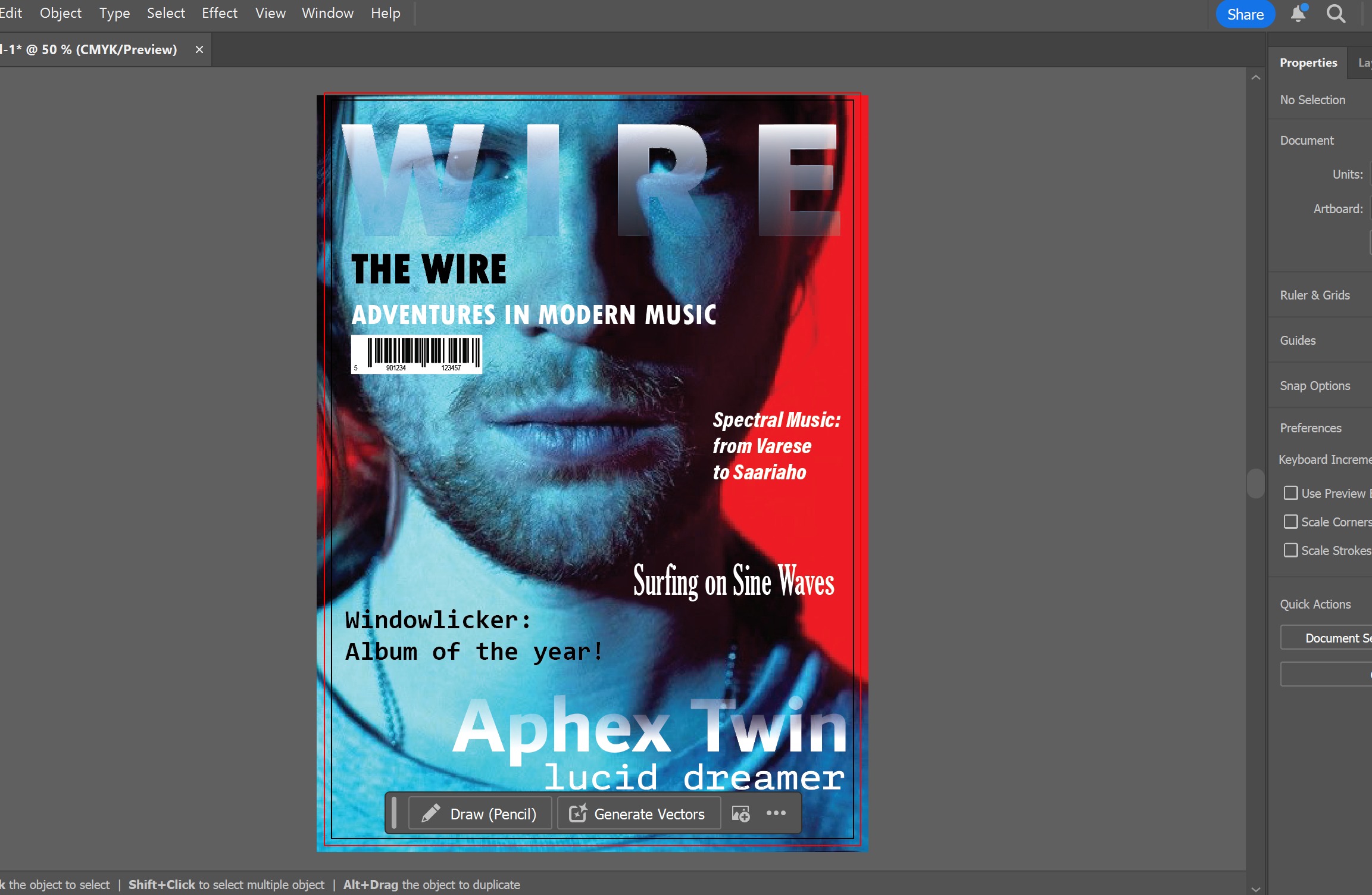This screenshot has width=1372, height=895.
Task: Open the Window menu
Action: click(327, 13)
